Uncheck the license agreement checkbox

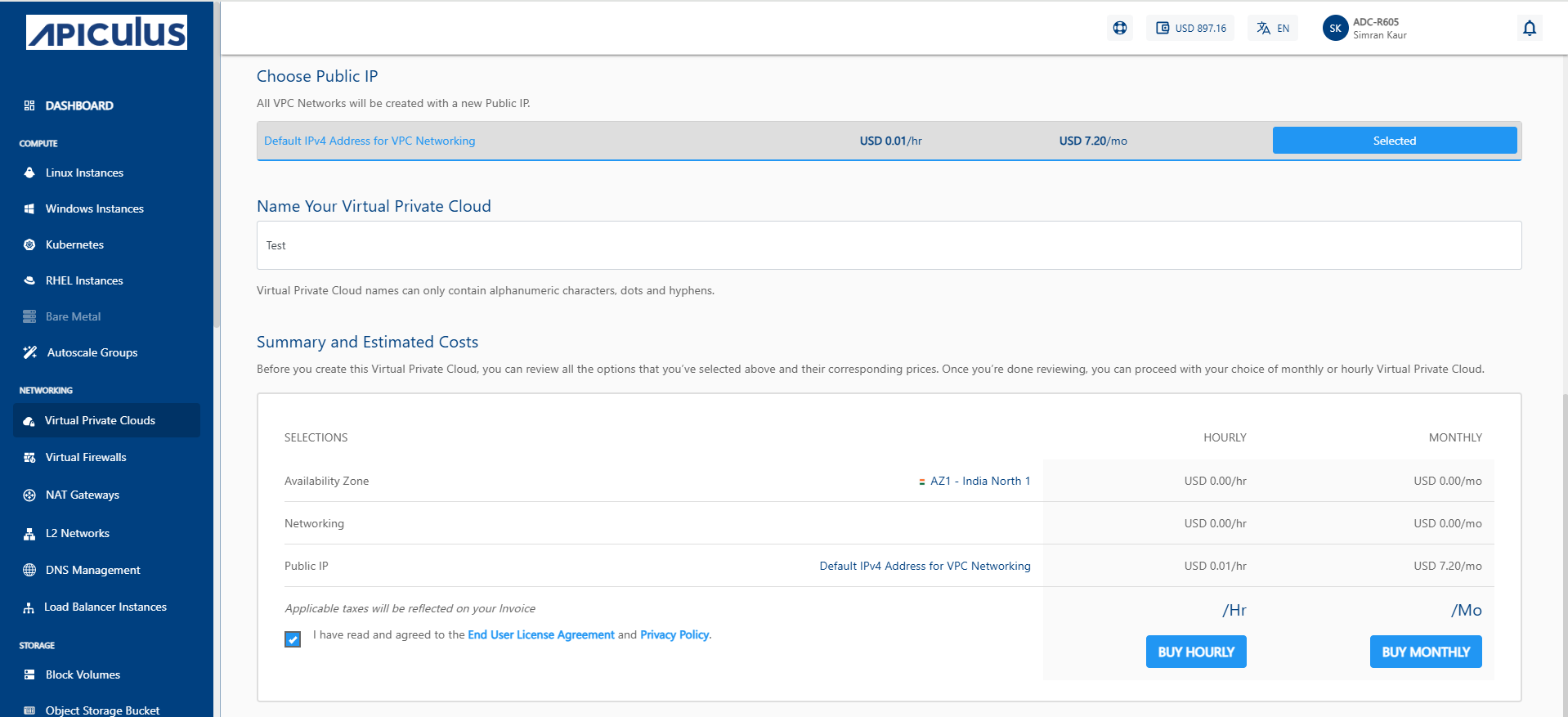point(293,639)
